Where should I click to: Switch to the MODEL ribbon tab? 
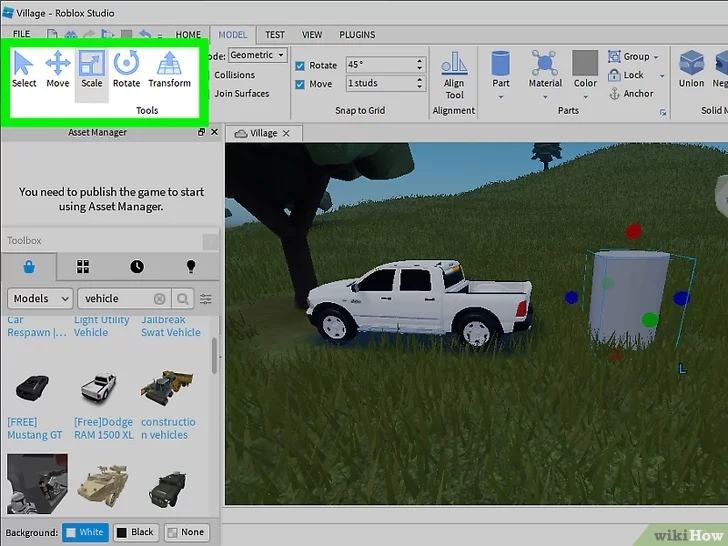pyautogui.click(x=233, y=35)
